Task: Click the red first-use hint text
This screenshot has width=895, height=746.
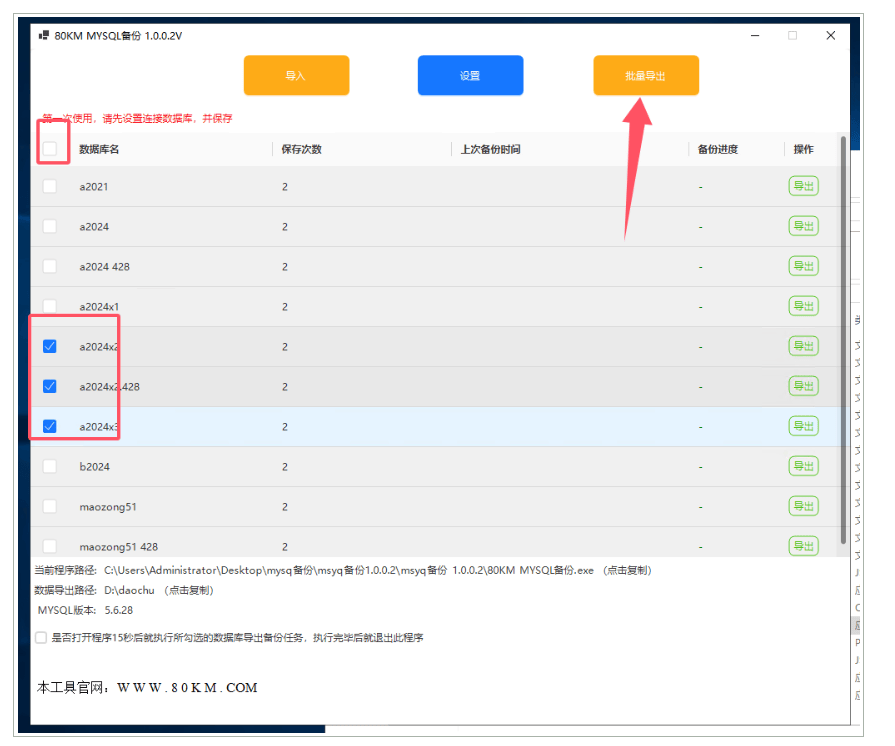Action: tap(137, 118)
